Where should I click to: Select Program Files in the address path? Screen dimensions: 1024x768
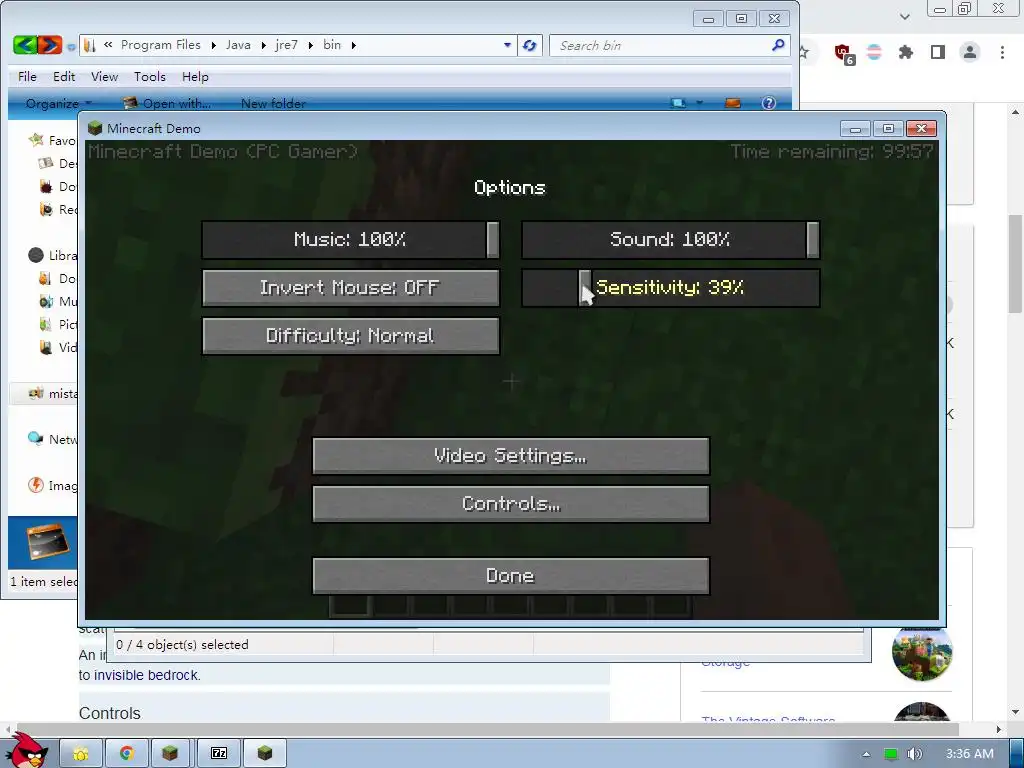161,45
